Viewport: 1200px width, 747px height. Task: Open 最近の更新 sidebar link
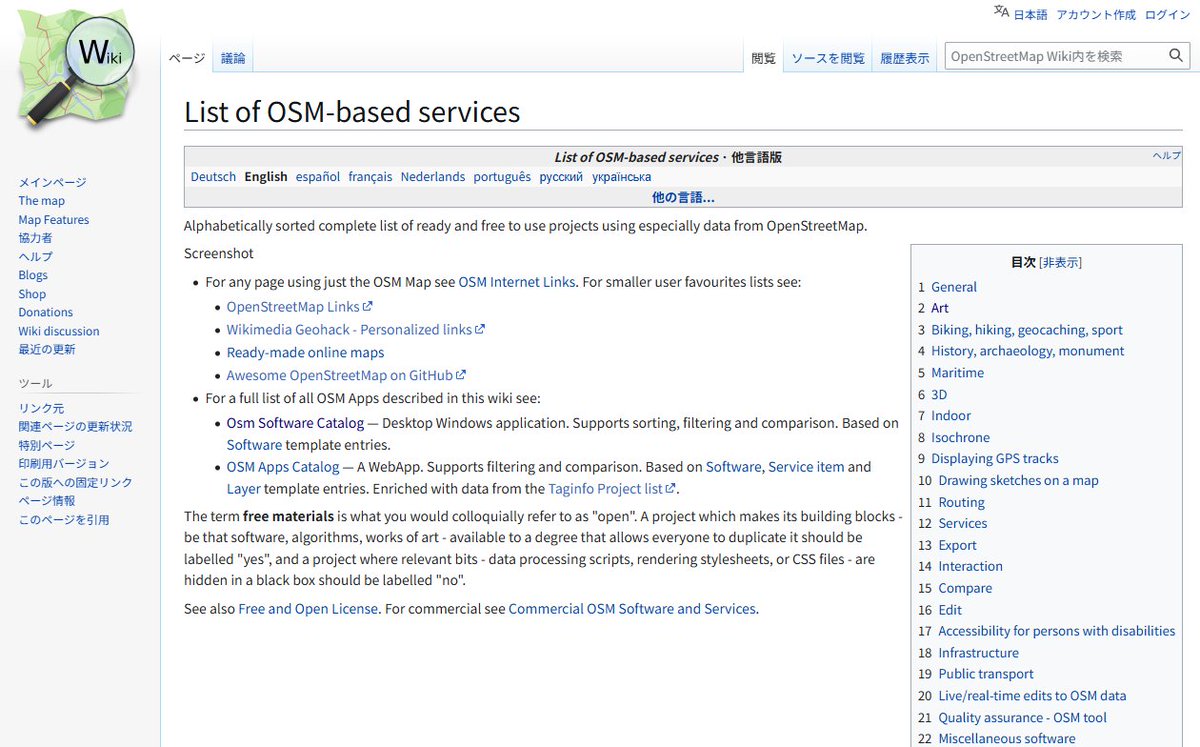click(x=47, y=349)
